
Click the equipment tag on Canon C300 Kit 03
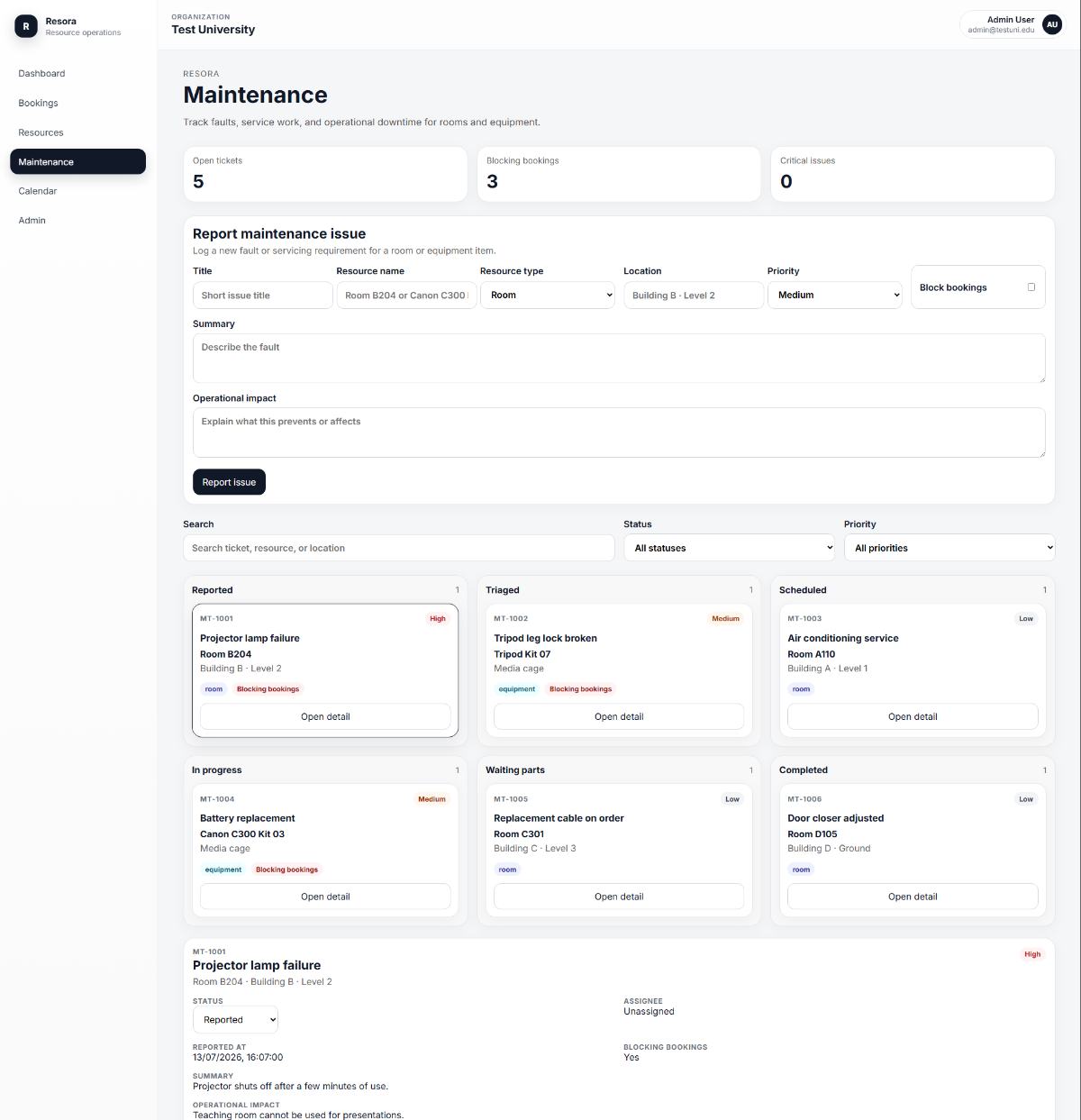223,870
